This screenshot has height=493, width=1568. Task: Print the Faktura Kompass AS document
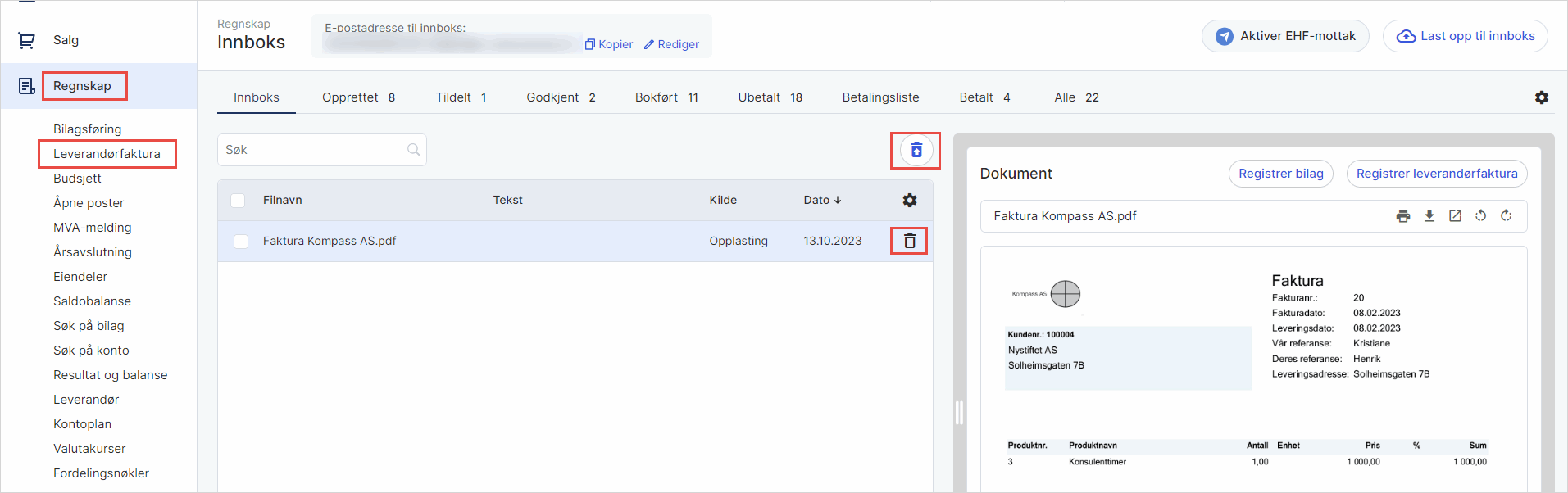(x=1403, y=216)
